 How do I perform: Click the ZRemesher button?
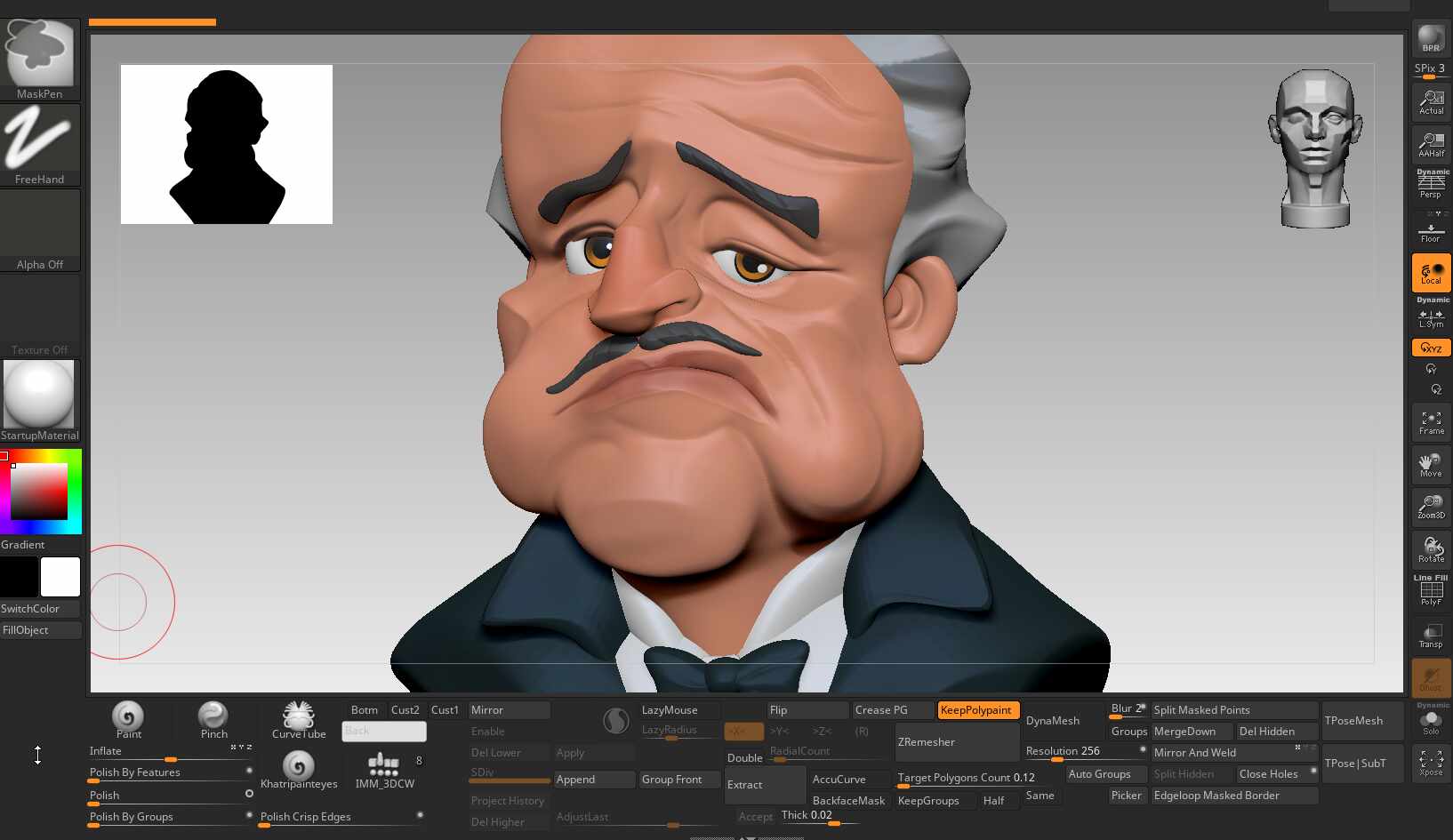[x=958, y=742]
